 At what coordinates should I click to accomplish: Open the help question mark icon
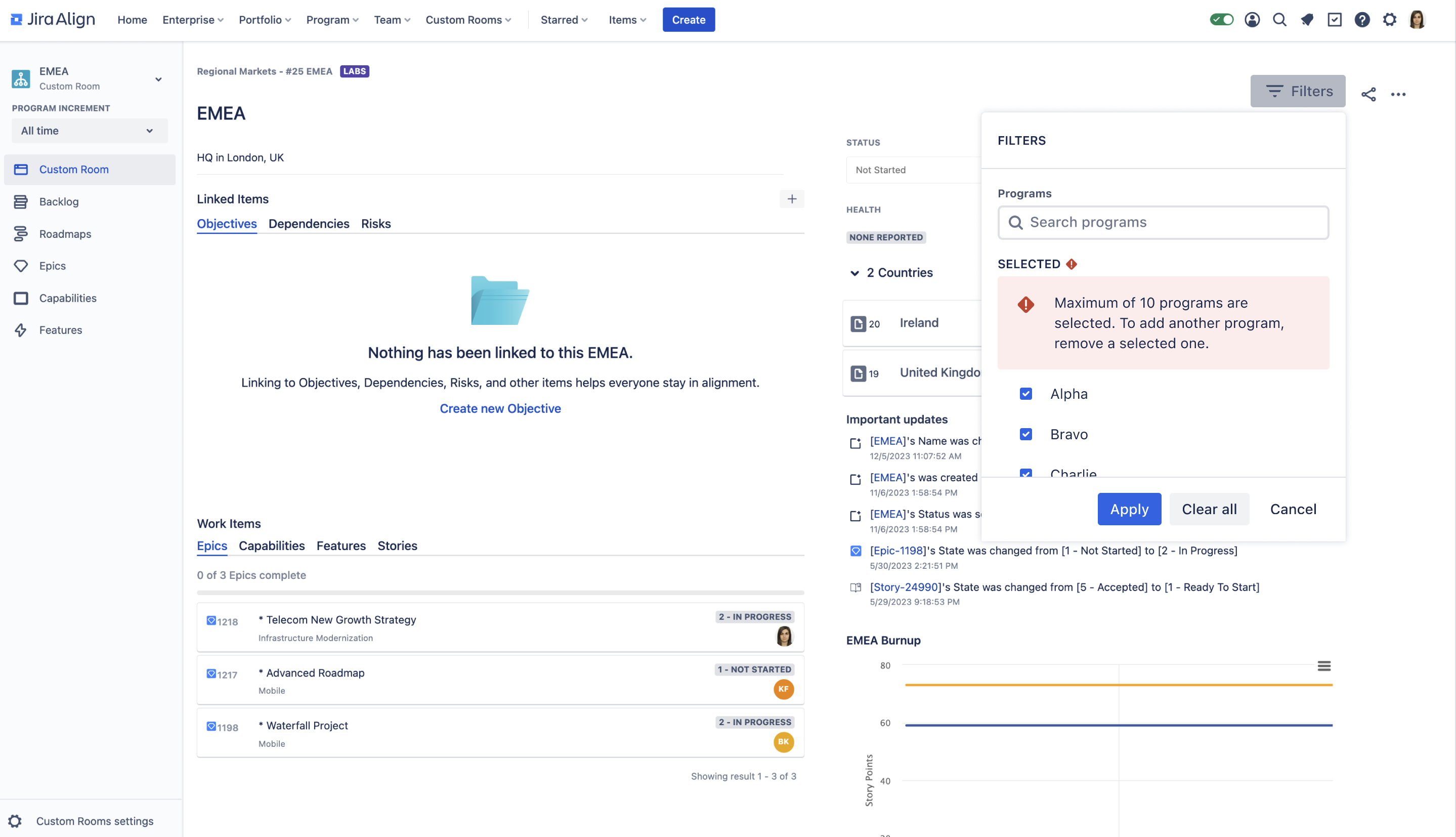tap(1362, 20)
